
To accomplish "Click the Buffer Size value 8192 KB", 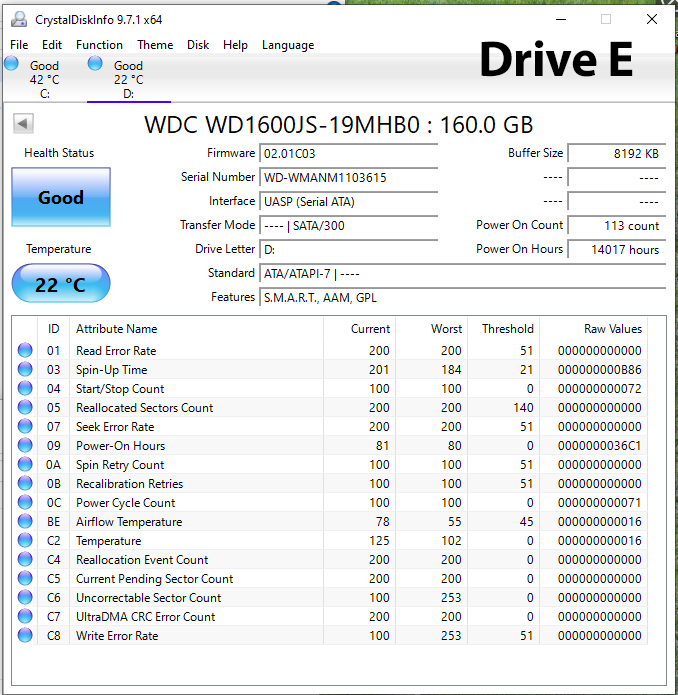I will (x=617, y=154).
